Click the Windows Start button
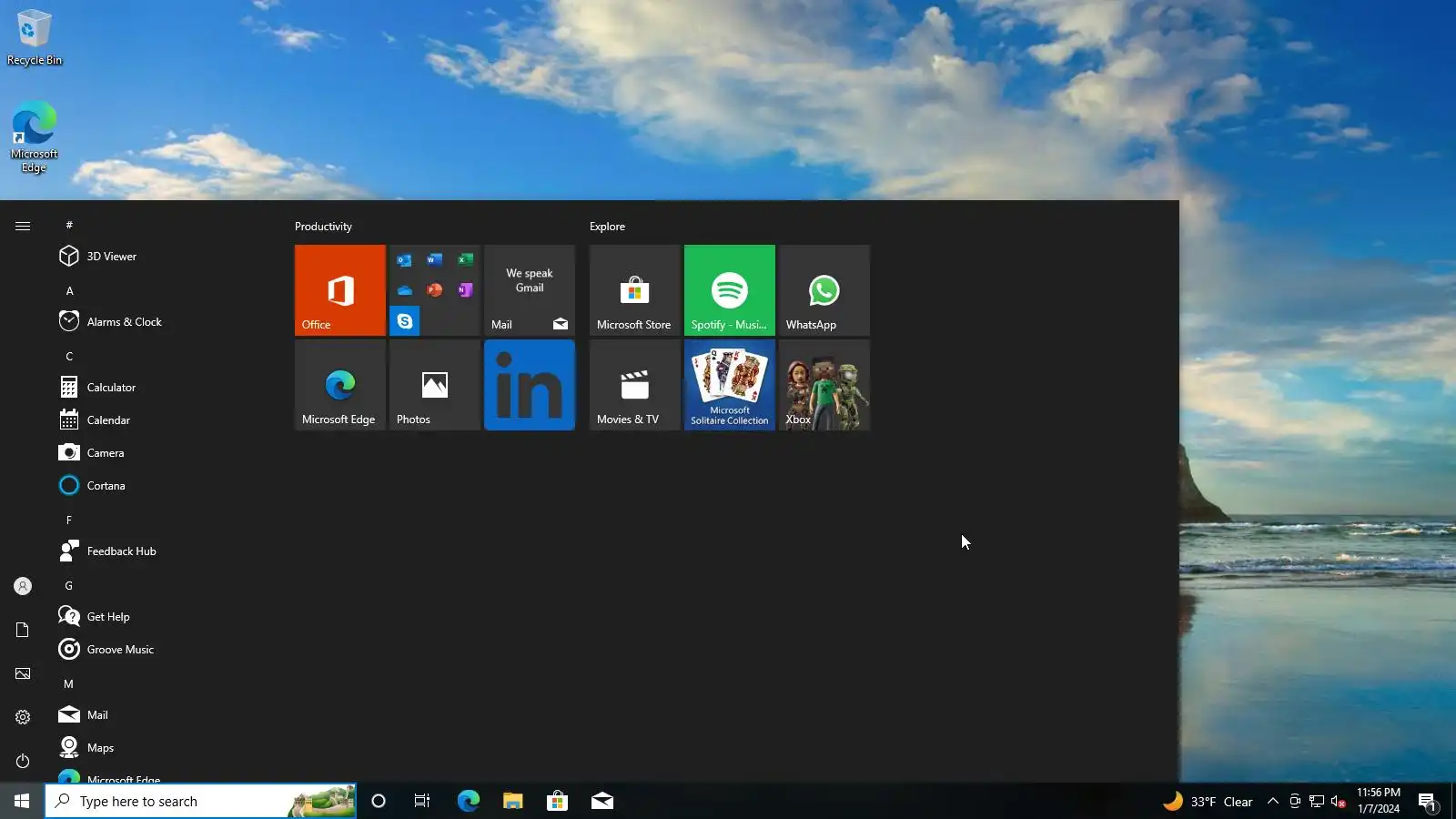Image resolution: width=1456 pixels, height=819 pixels. click(x=22, y=801)
